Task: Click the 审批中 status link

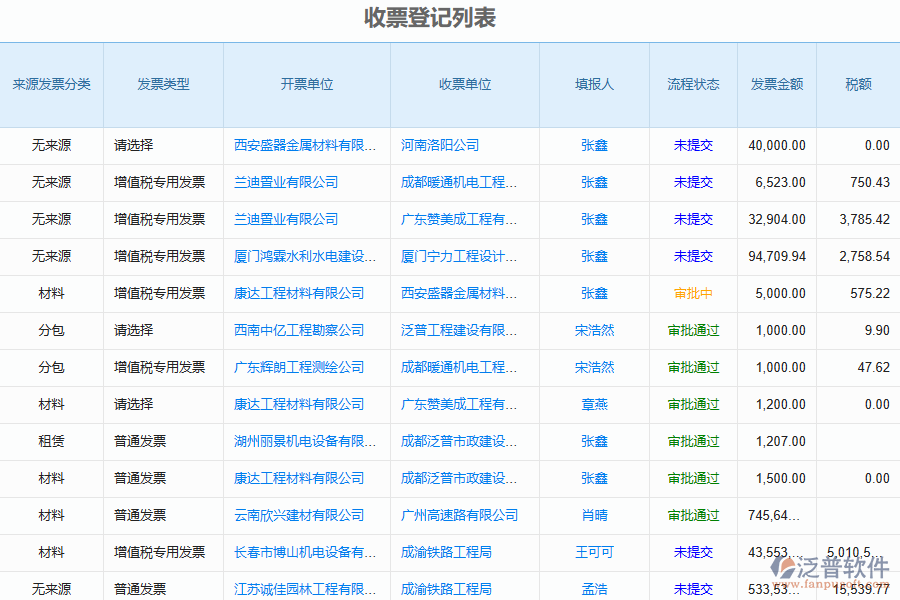Action: click(x=693, y=293)
